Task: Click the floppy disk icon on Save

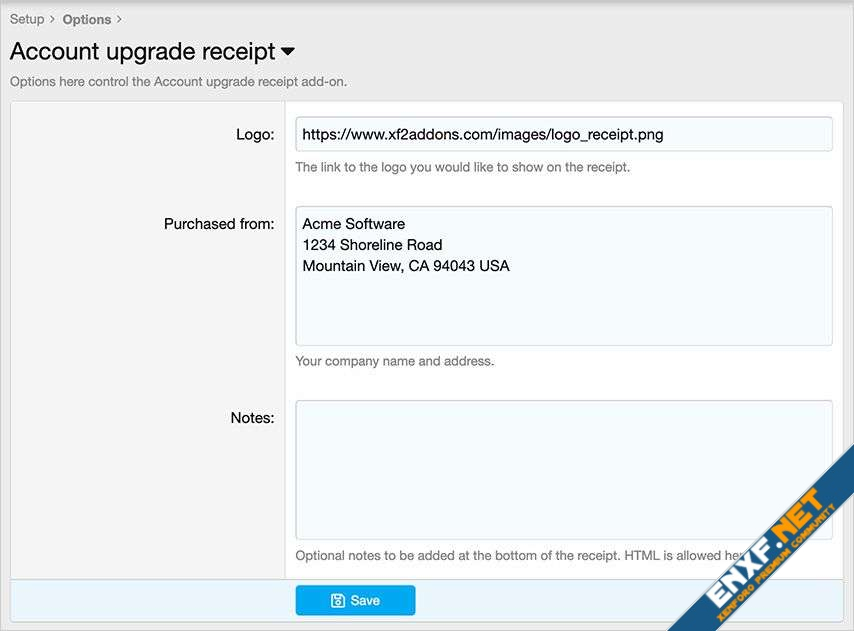Action: [338, 600]
